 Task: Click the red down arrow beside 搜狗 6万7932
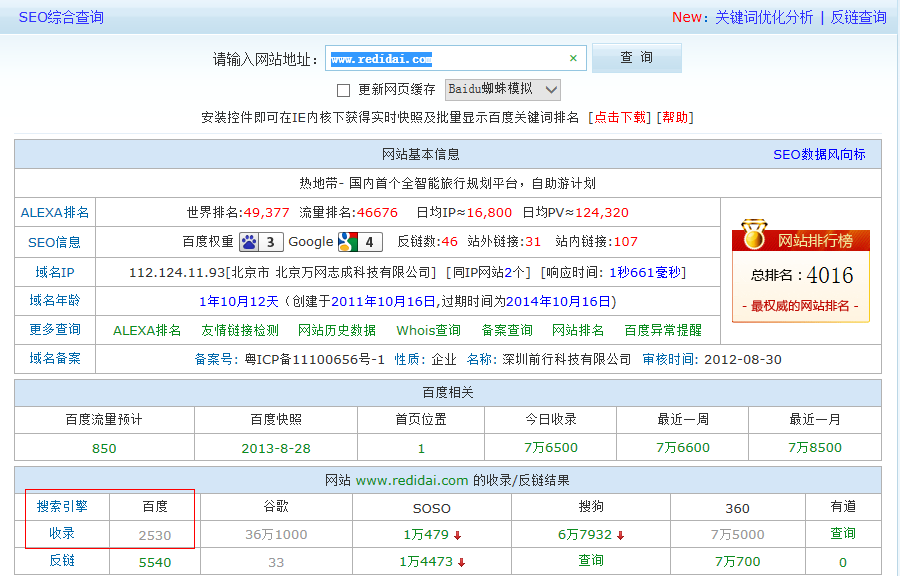click(x=620, y=536)
